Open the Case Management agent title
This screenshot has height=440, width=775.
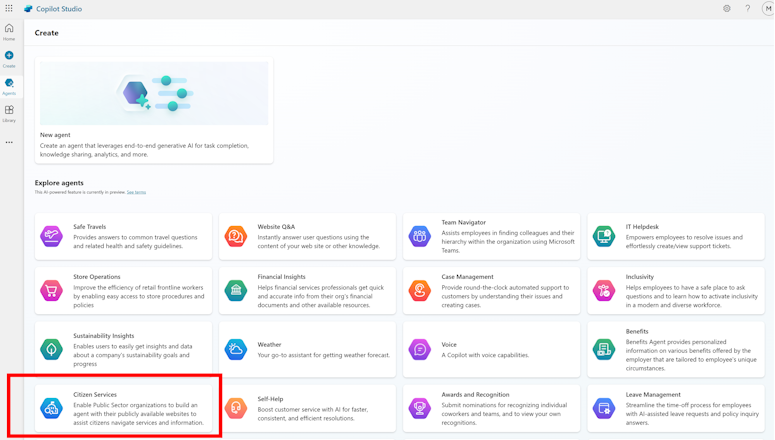468,276
